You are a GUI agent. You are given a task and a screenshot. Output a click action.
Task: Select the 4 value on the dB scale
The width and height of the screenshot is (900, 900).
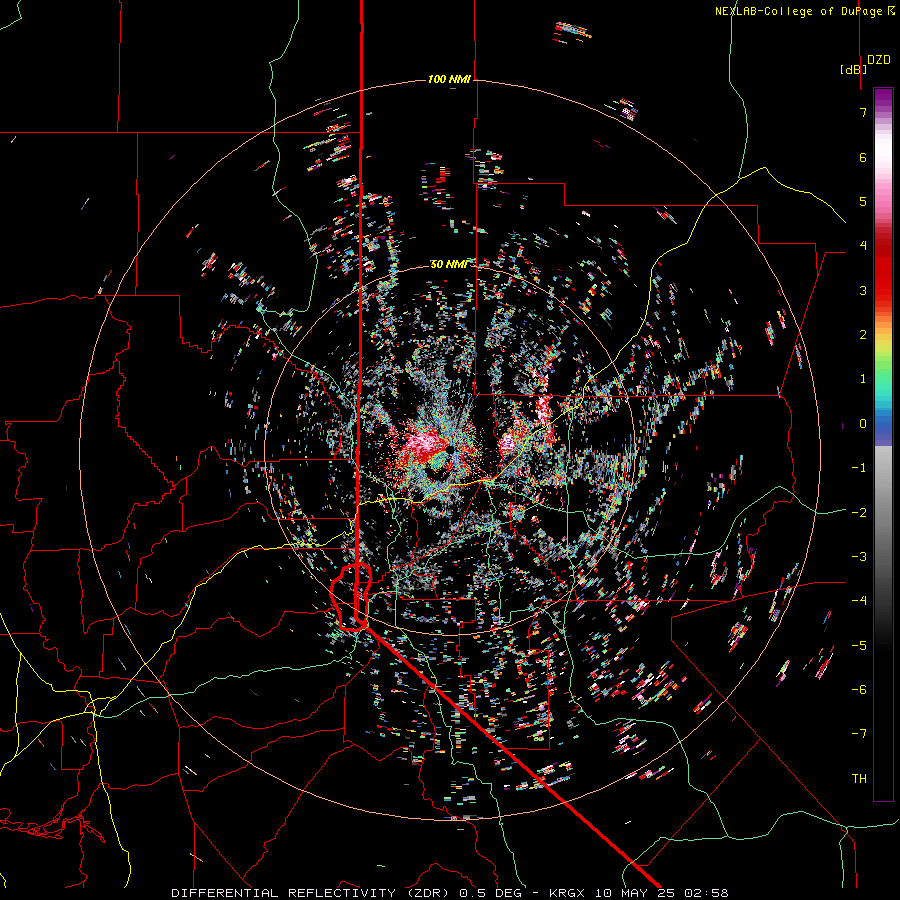pyautogui.click(x=863, y=246)
